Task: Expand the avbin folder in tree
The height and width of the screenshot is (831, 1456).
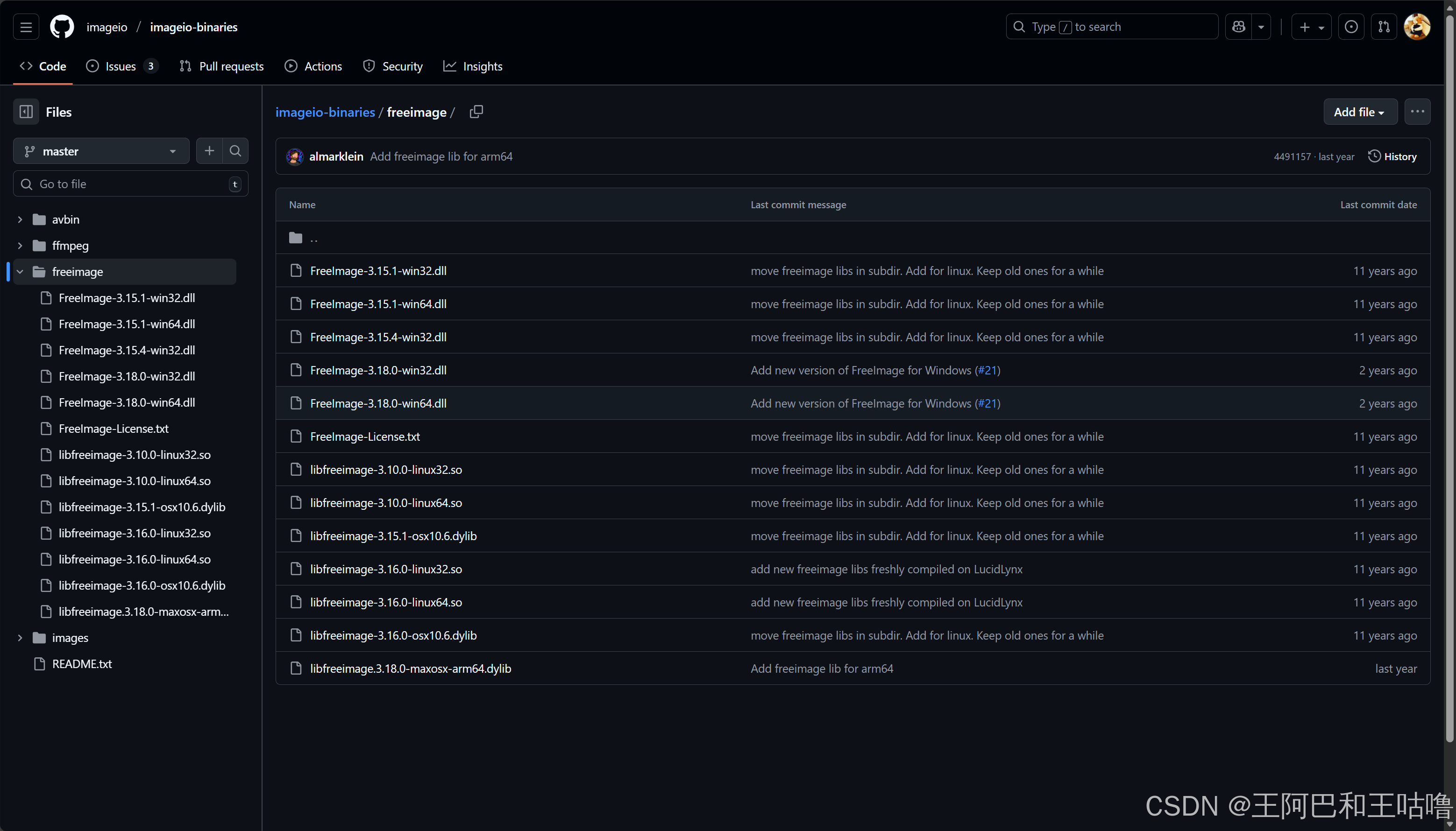Action: 20,219
